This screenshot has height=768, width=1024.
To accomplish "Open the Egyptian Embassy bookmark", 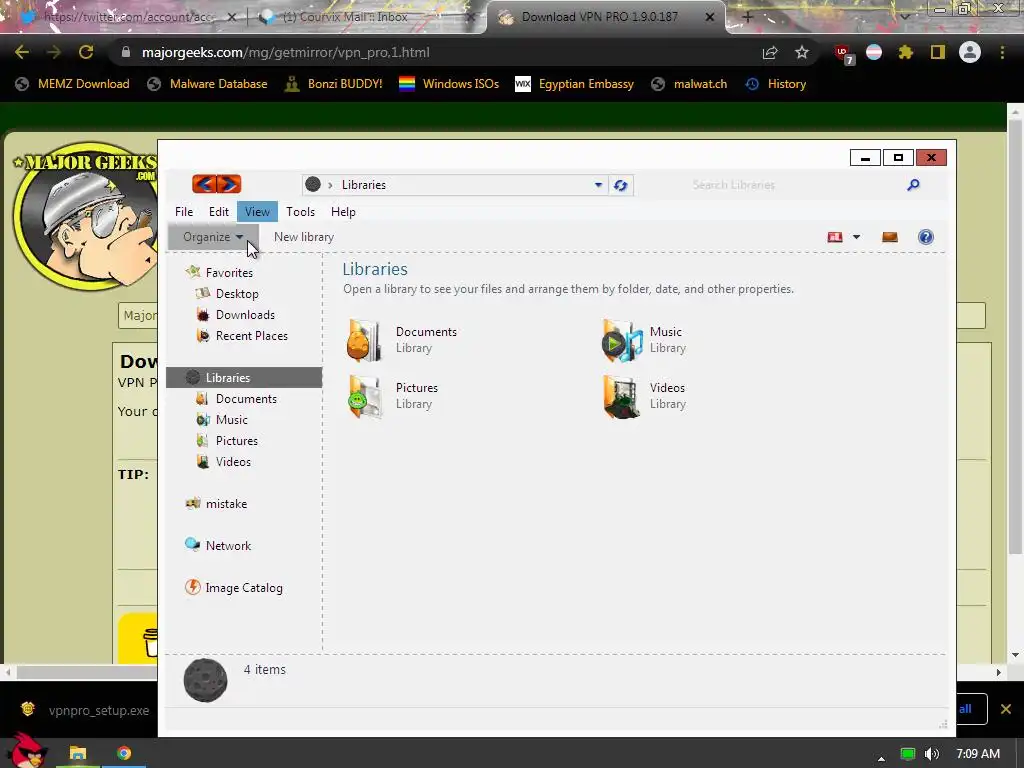I will pyautogui.click(x=575, y=84).
